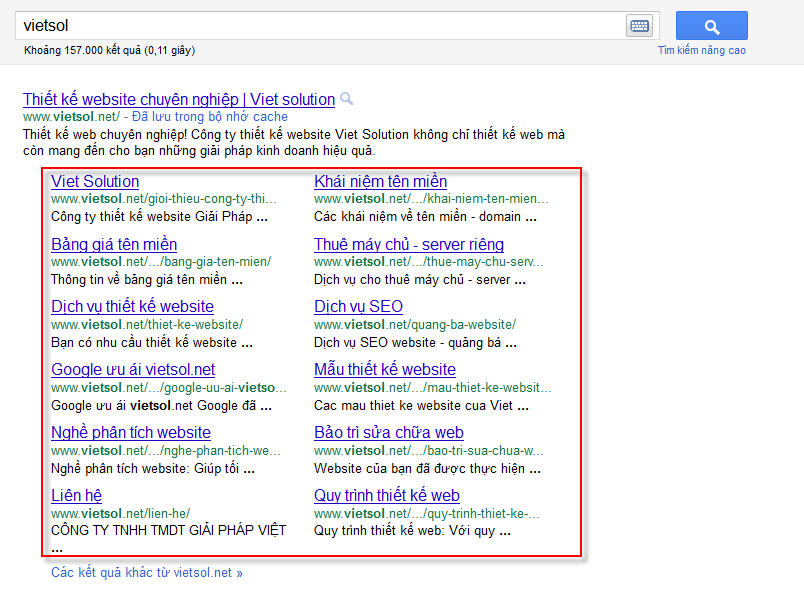Open the 'Google ưu ái vietsol.net' sitelink

coord(133,370)
